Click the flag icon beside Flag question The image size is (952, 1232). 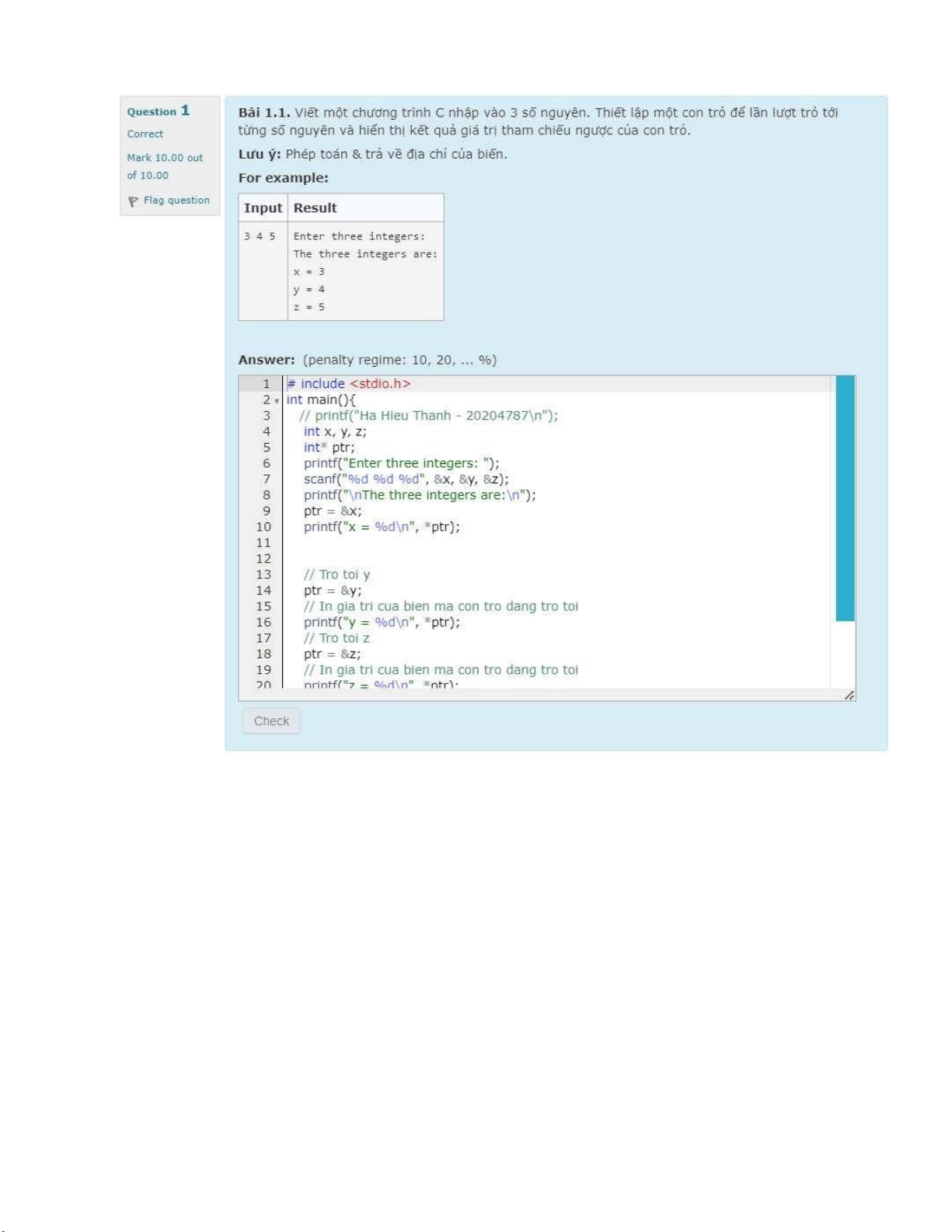click(133, 201)
